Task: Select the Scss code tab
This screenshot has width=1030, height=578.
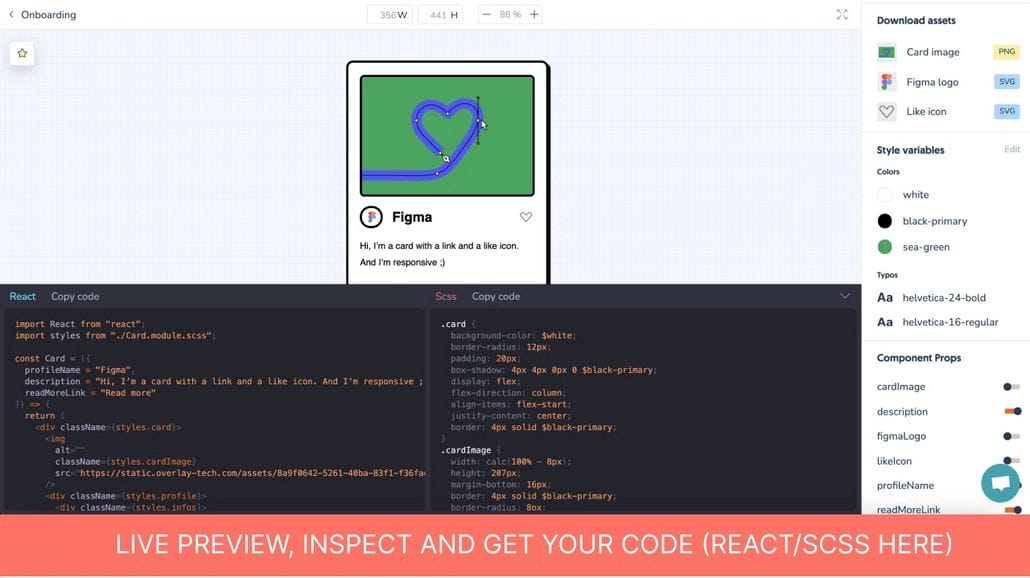Action: pyautogui.click(x=445, y=296)
